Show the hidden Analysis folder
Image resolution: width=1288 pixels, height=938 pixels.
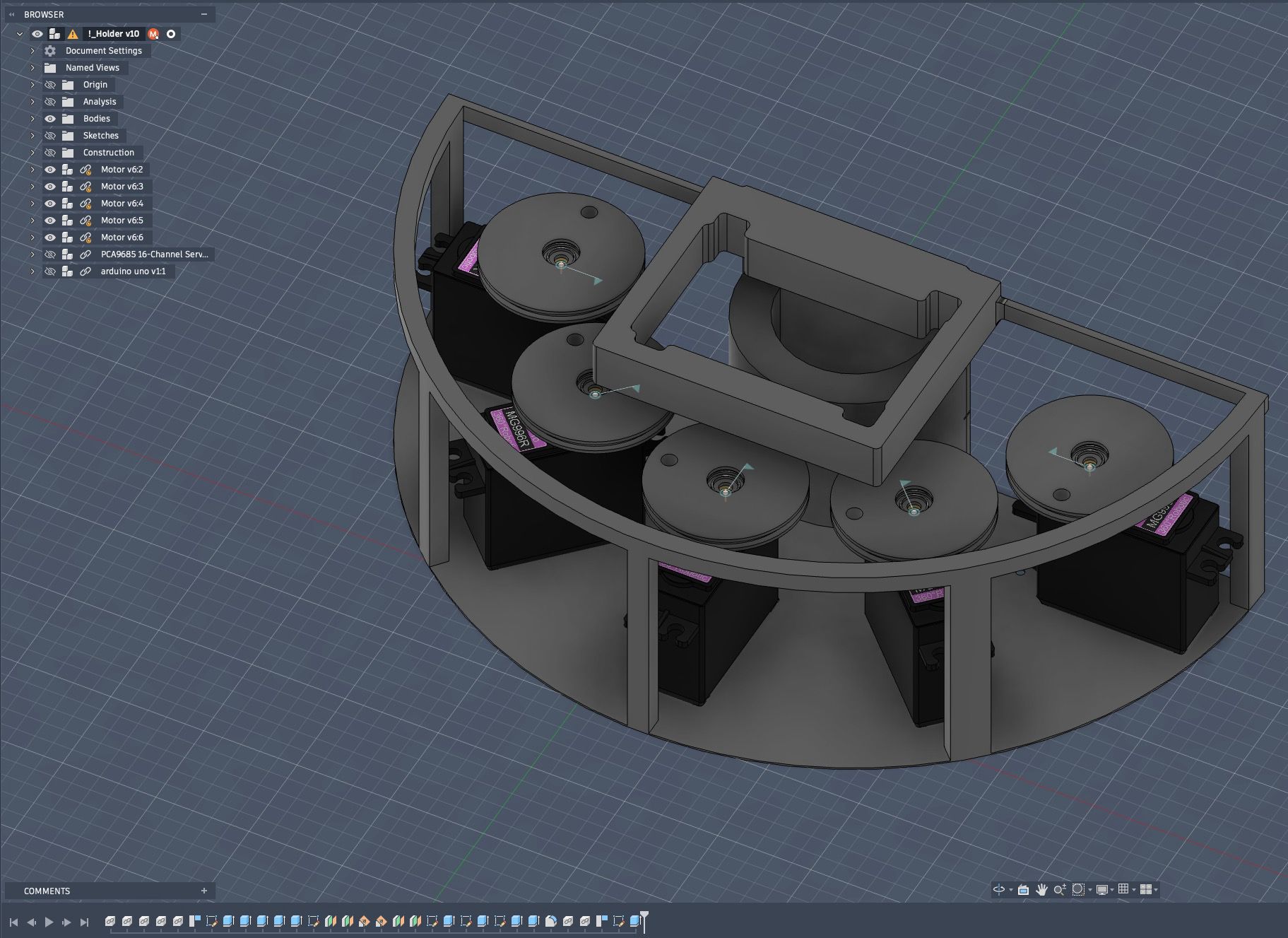pyautogui.click(x=50, y=102)
